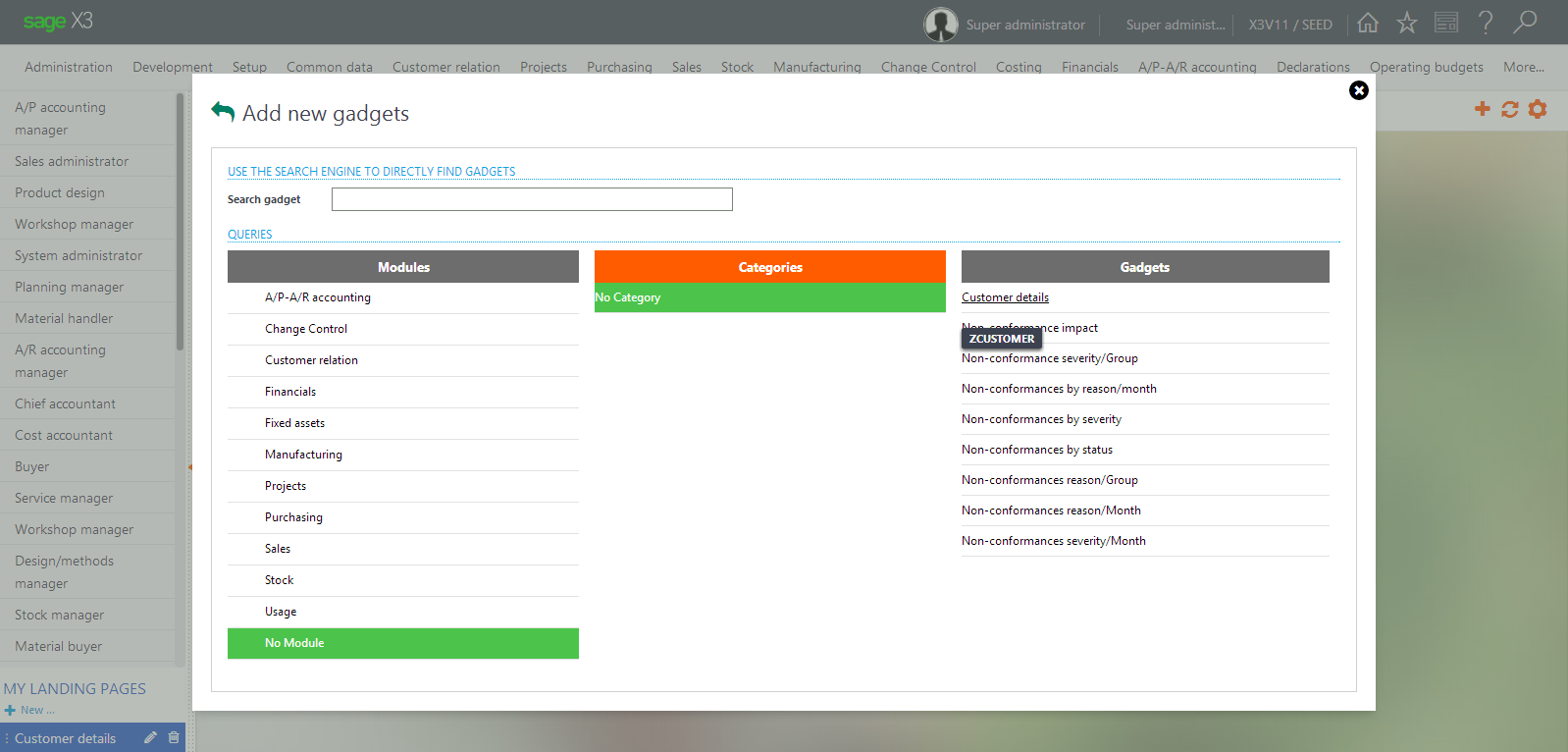Select the Manufacturing module row

tap(403, 455)
